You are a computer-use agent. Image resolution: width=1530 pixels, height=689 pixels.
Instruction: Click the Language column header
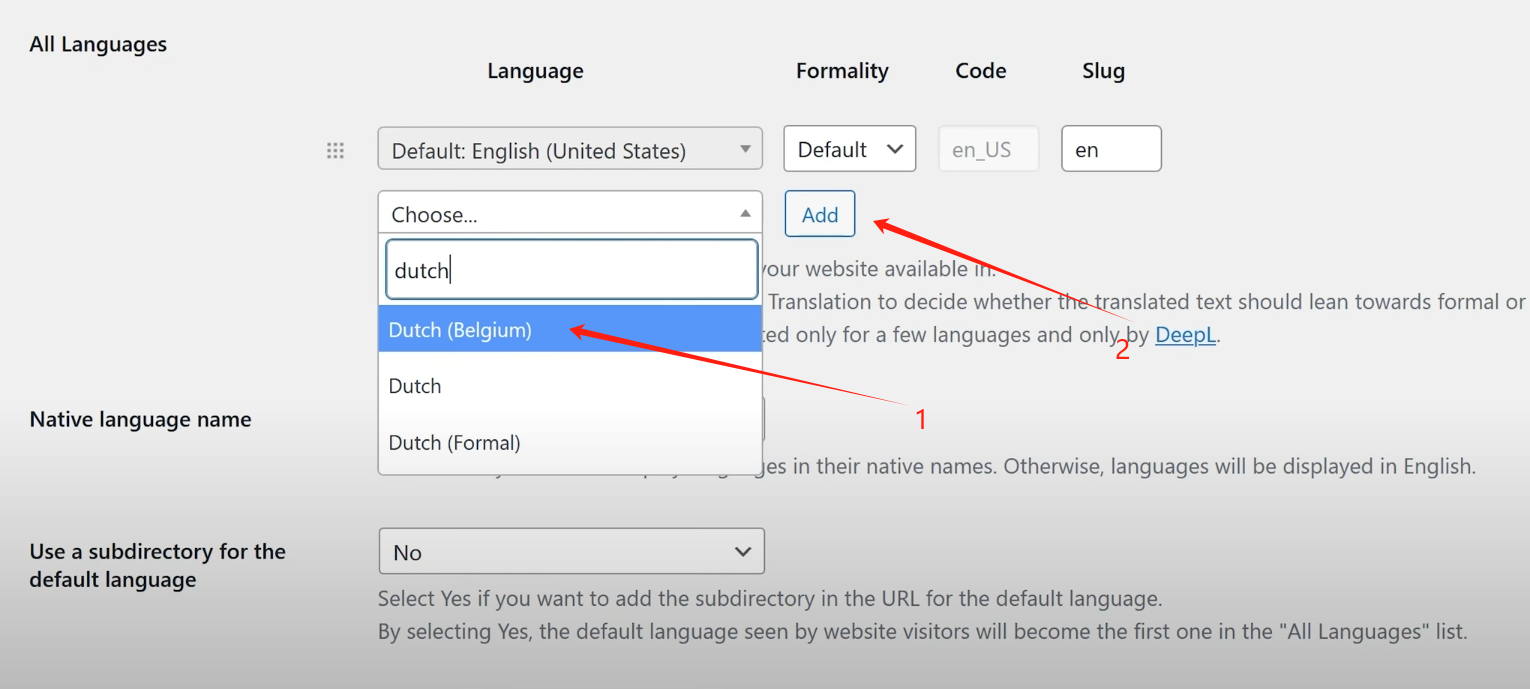click(535, 71)
